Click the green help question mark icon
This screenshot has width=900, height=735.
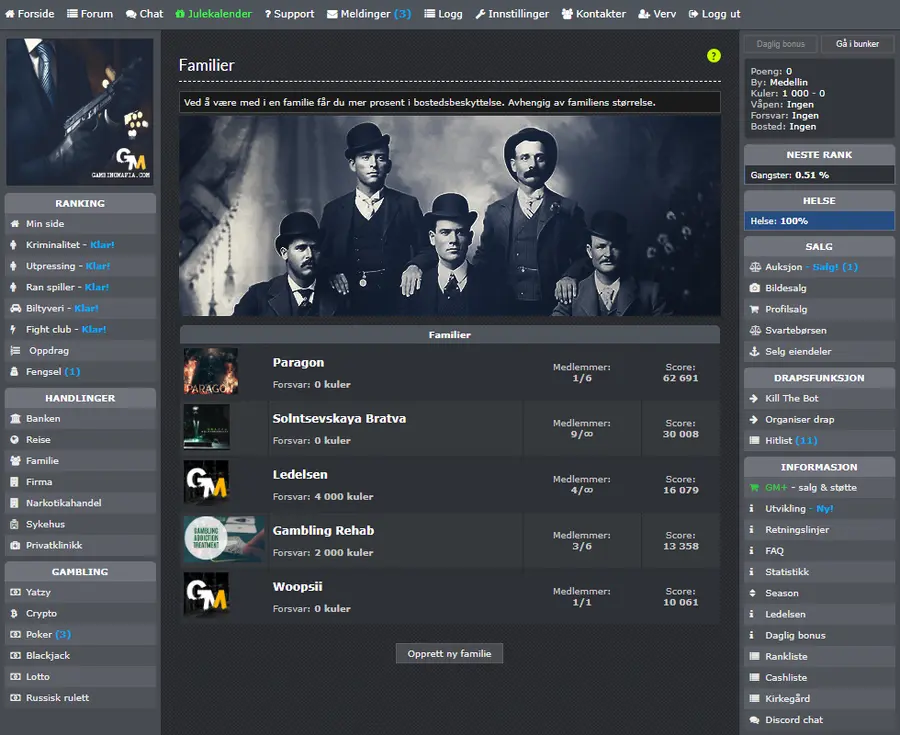[713, 56]
